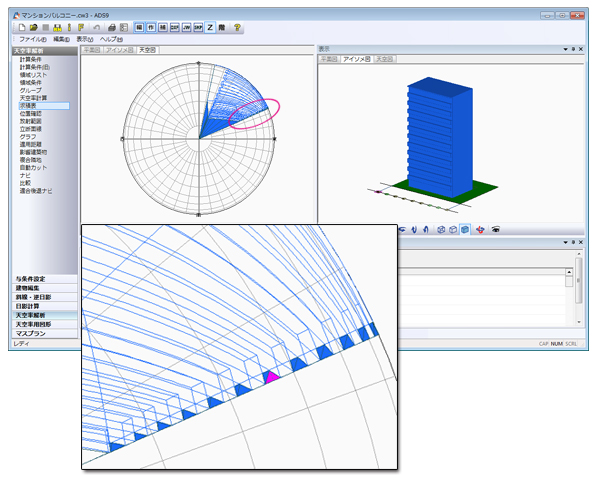
Task: Select 計算条件(旧) in the sidebar
Action: click(35, 67)
